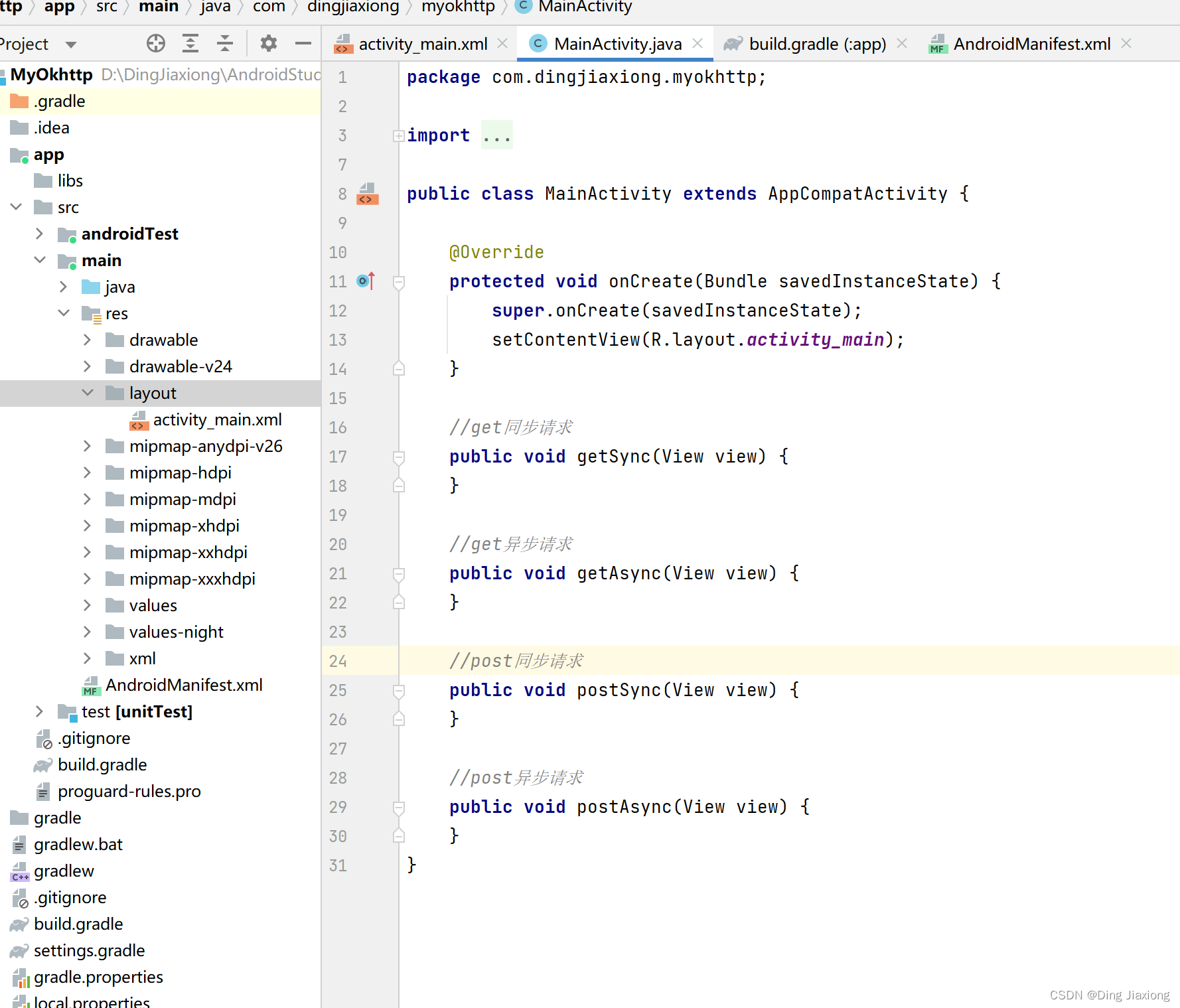Select activity_main.xml in the project tree

click(x=160, y=419)
